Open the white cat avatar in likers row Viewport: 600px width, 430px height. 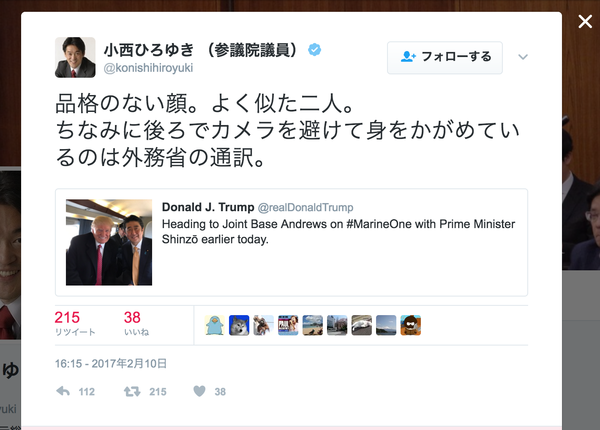click(x=362, y=325)
